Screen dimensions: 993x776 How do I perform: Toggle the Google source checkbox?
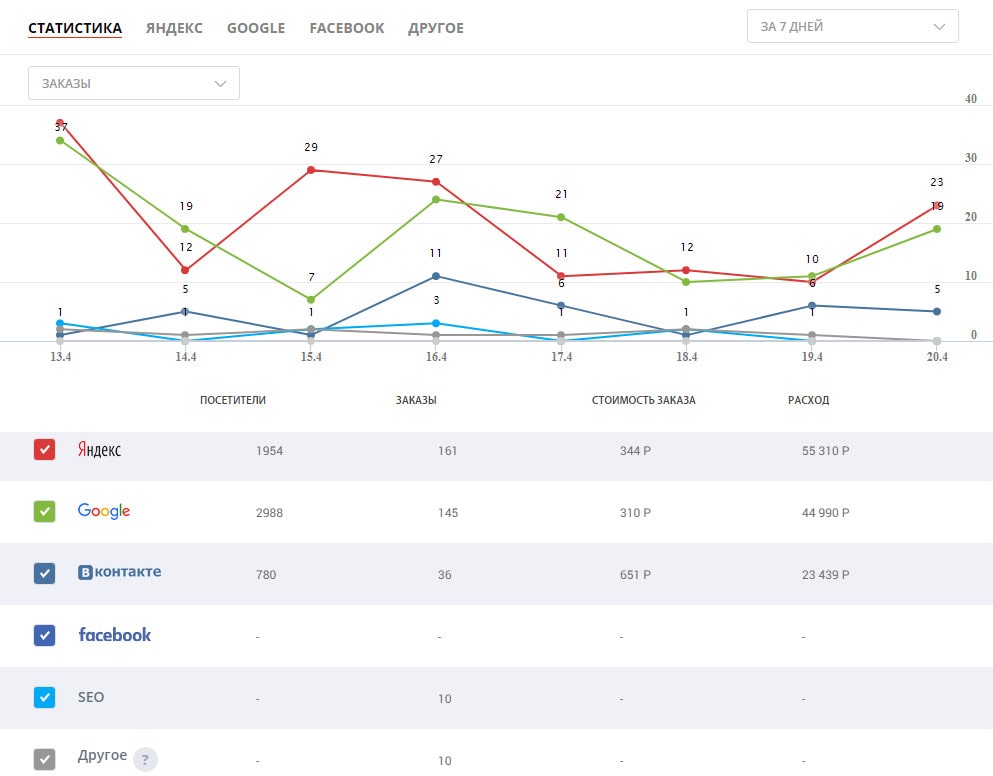[44, 511]
